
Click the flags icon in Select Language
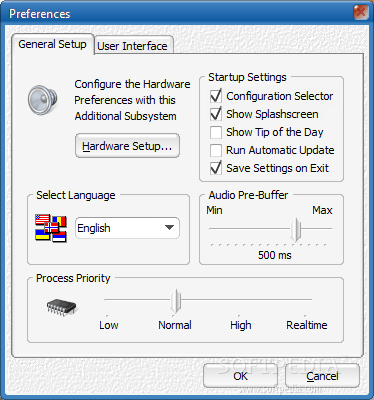(51, 228)
